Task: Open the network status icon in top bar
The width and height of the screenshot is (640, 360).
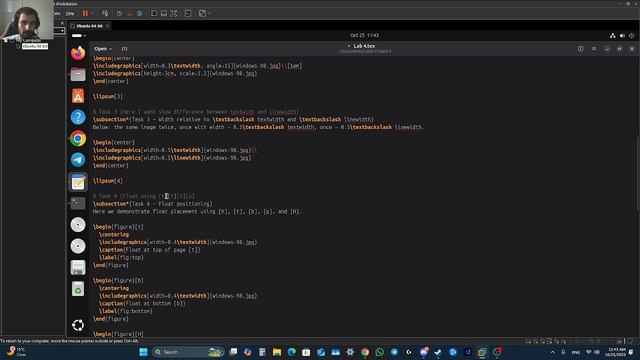Action: pyautogui.click(x=613, y=36)
